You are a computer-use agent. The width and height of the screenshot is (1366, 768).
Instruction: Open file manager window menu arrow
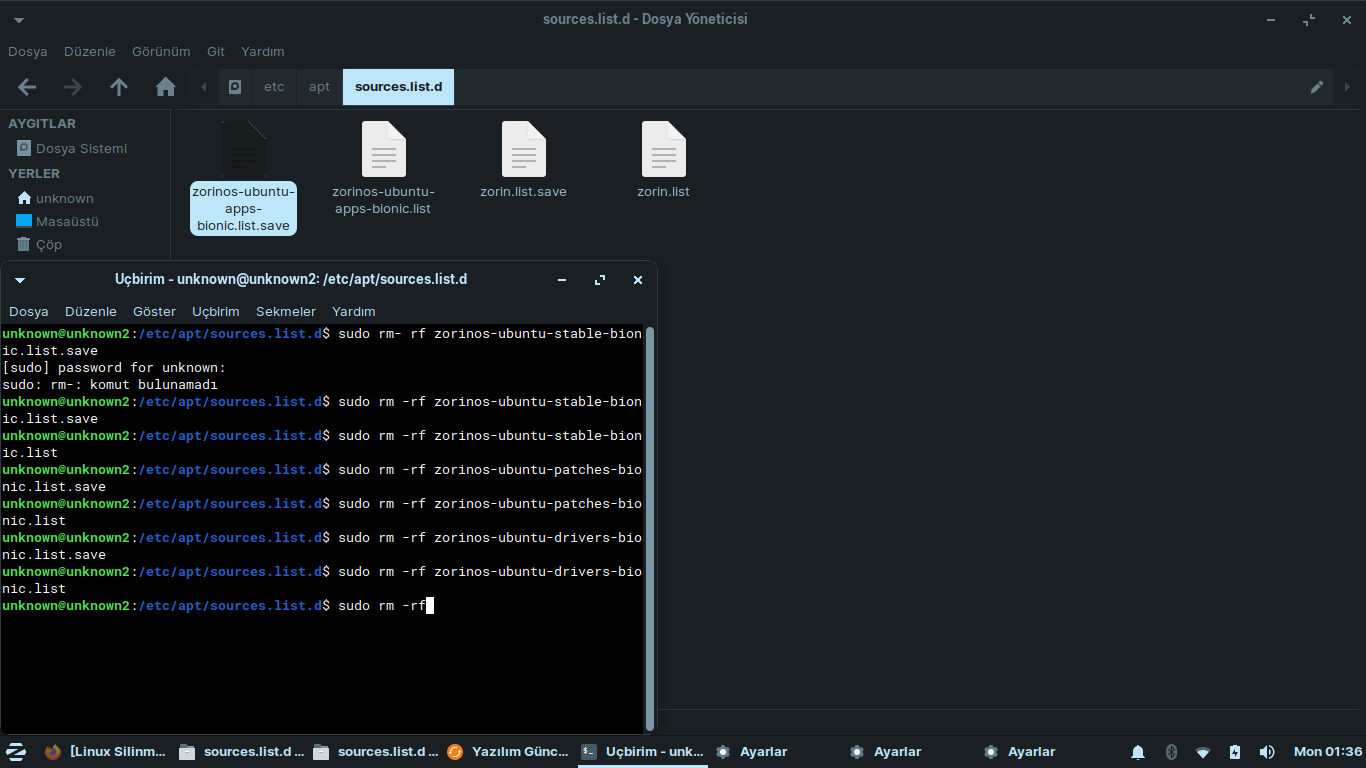(19, 19)
